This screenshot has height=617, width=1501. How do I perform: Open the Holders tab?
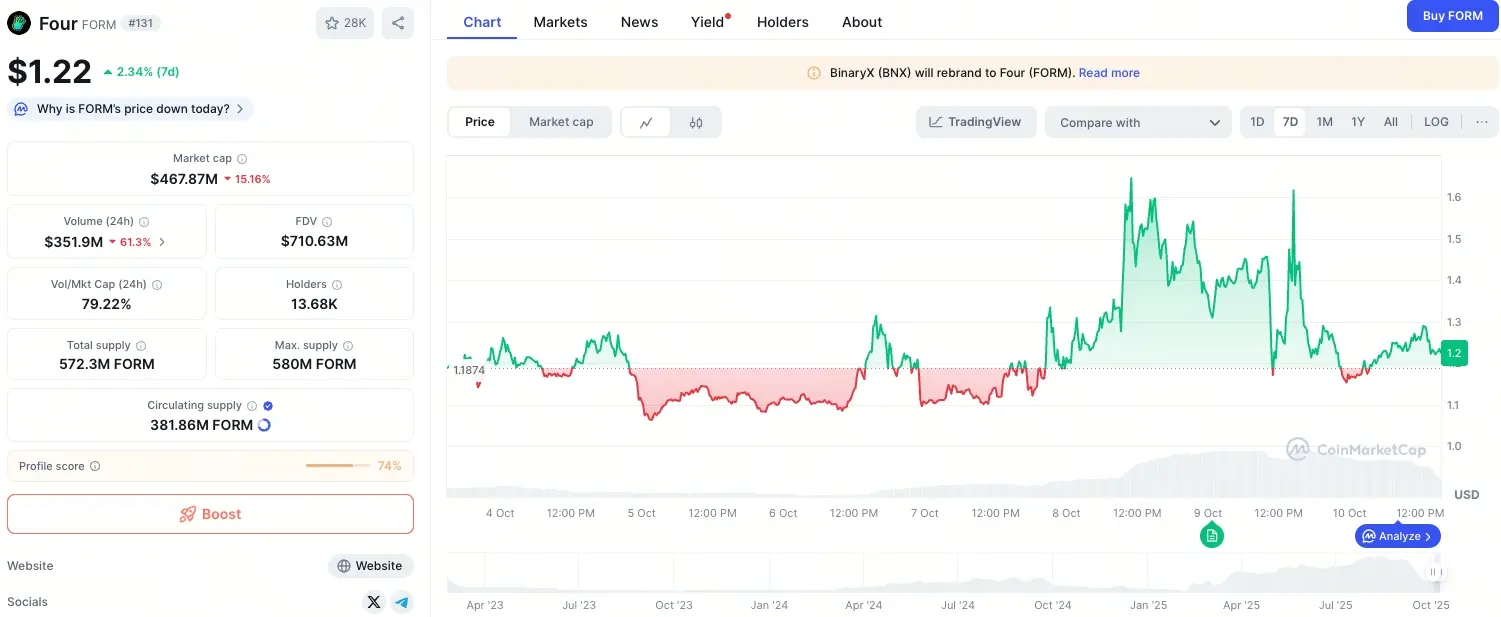click(782, 22)
